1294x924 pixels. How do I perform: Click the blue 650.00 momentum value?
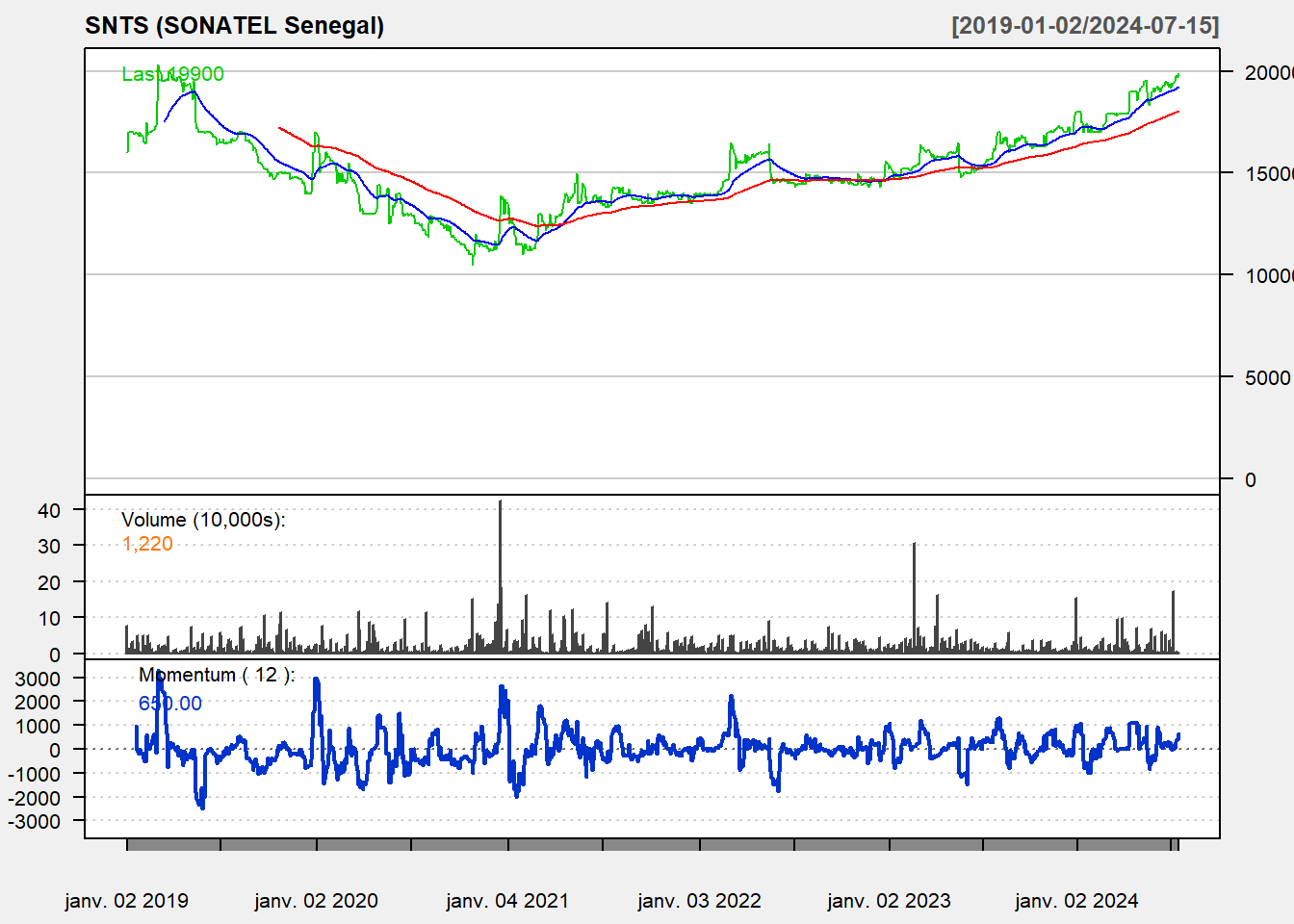pyautogui.click(x=170, y=704)
